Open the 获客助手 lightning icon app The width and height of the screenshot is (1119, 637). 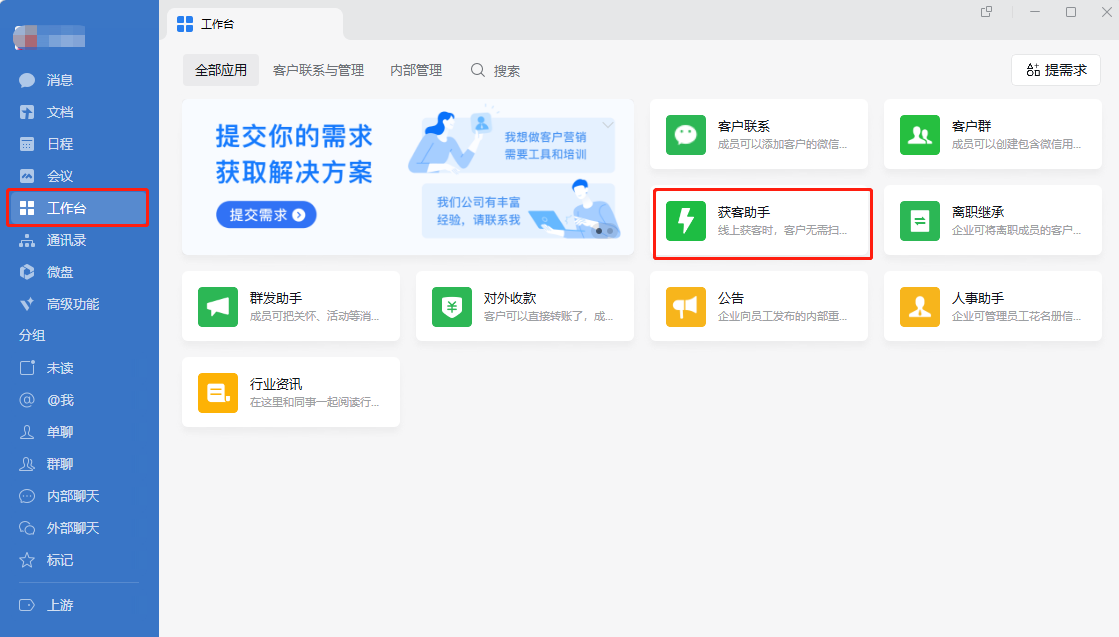[686, 221]
